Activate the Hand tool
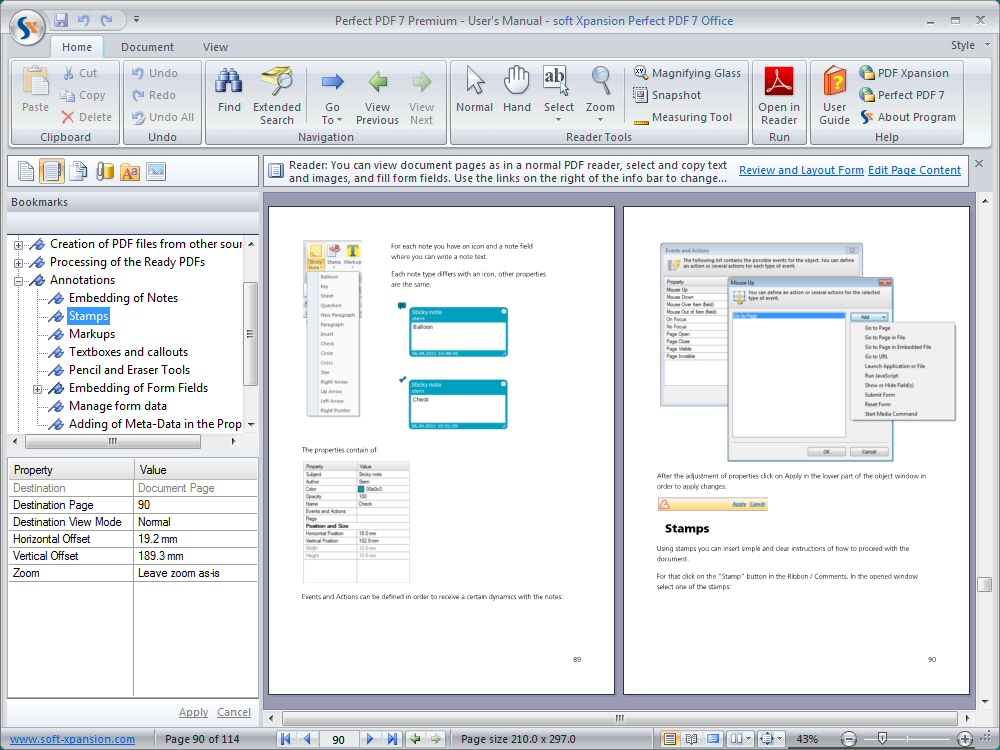The width and height of the screenshot is (1000, 750). pyautogui.click(x=517, y=91)
